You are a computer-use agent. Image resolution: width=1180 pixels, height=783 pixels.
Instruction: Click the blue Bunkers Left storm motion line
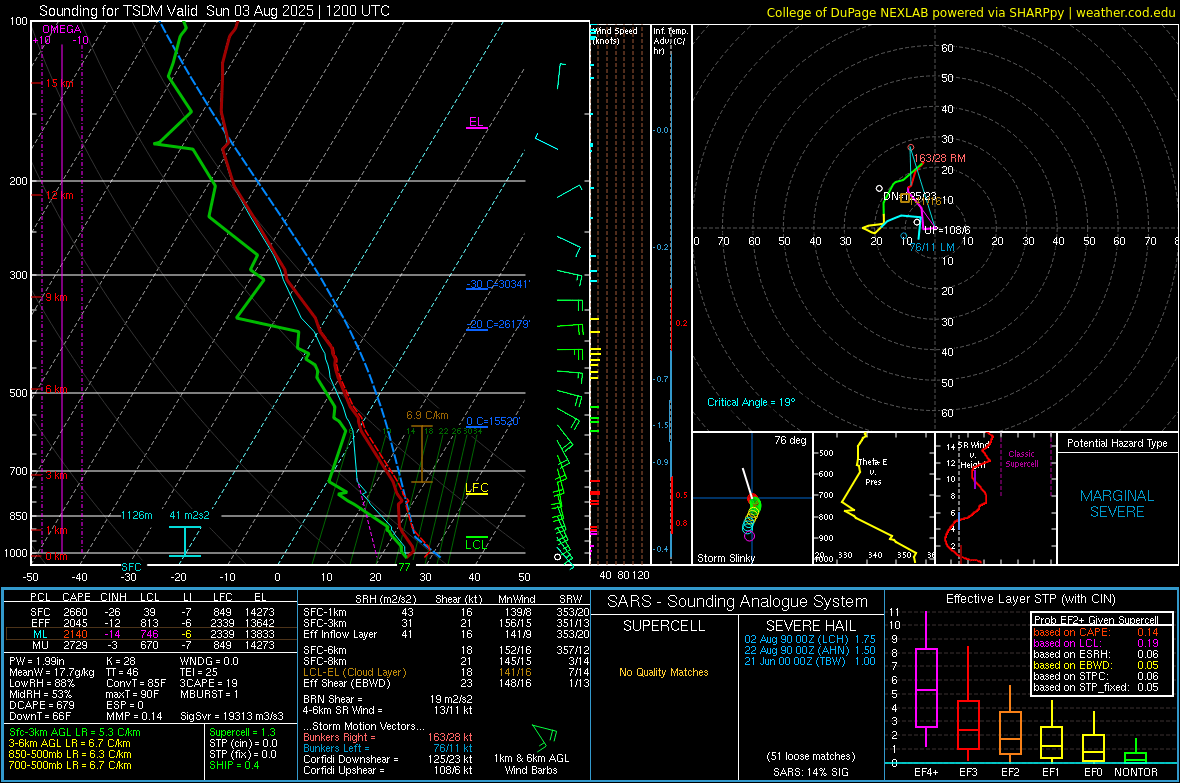pos(388,748)
